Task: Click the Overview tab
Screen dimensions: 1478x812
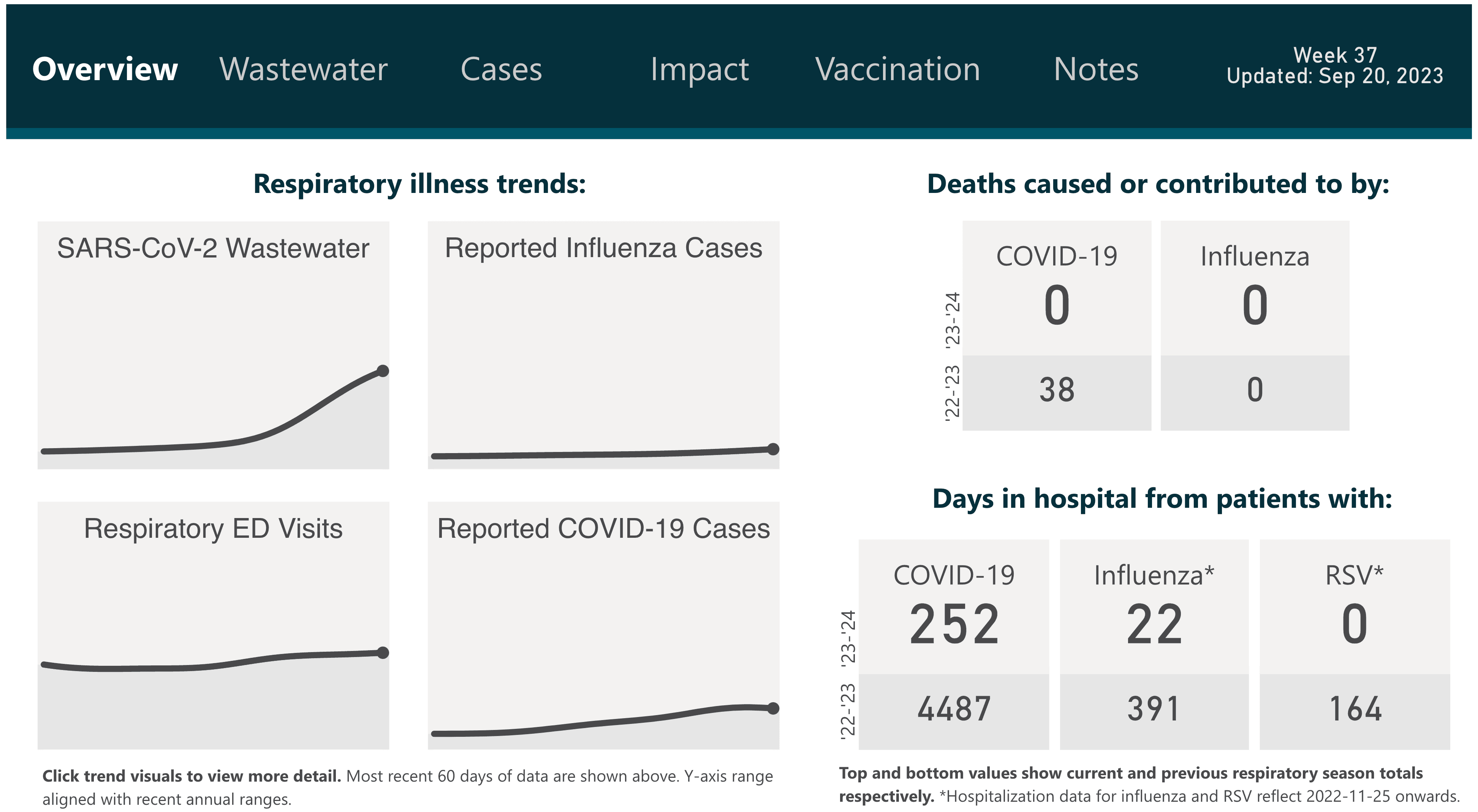Action: click(105, 70)
